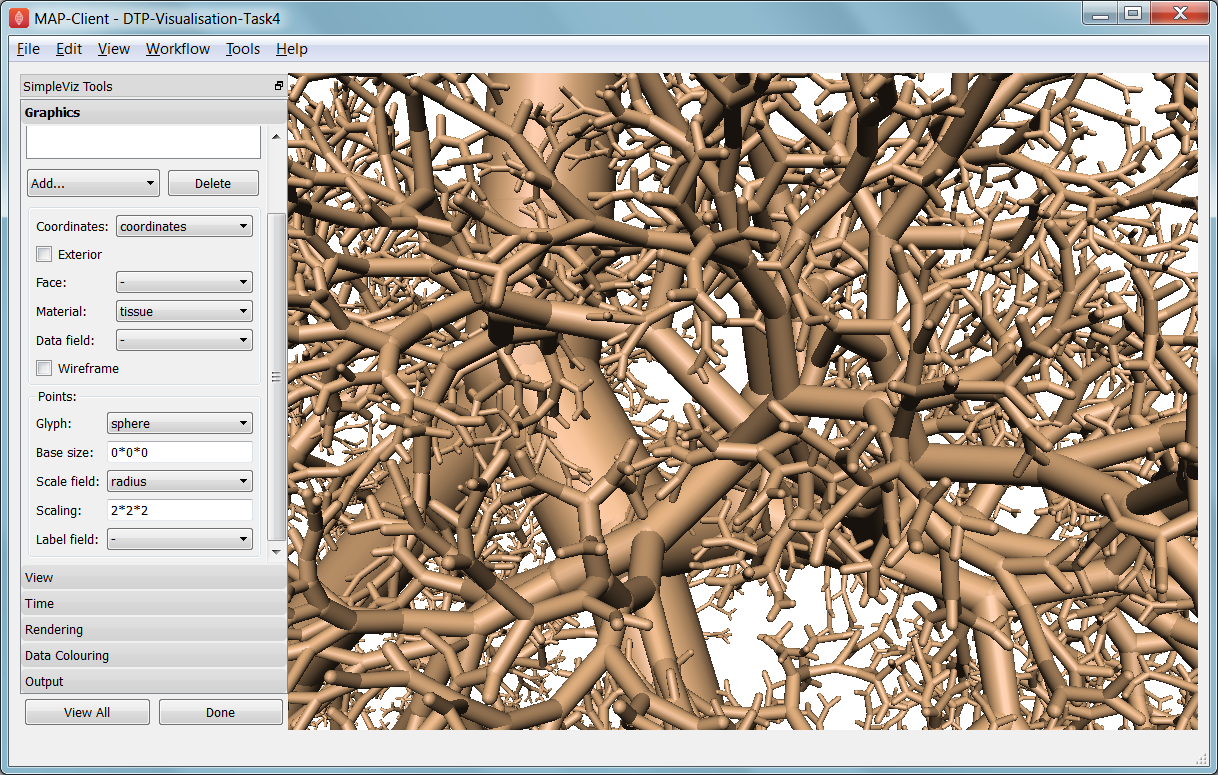Toggle the Exterior checkbox
Image resolution: width=1218 pixels, height=775 pixels.
tap(44, 254)
